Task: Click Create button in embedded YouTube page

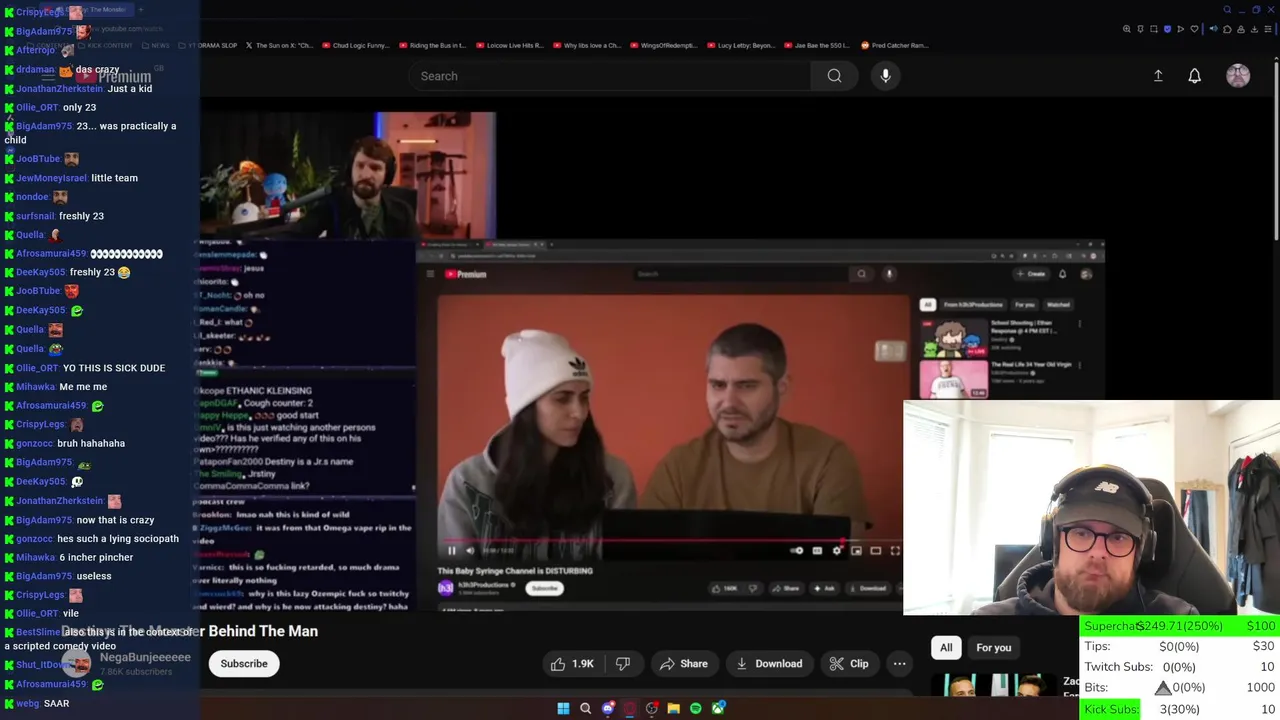Action: click(1032, 274)
